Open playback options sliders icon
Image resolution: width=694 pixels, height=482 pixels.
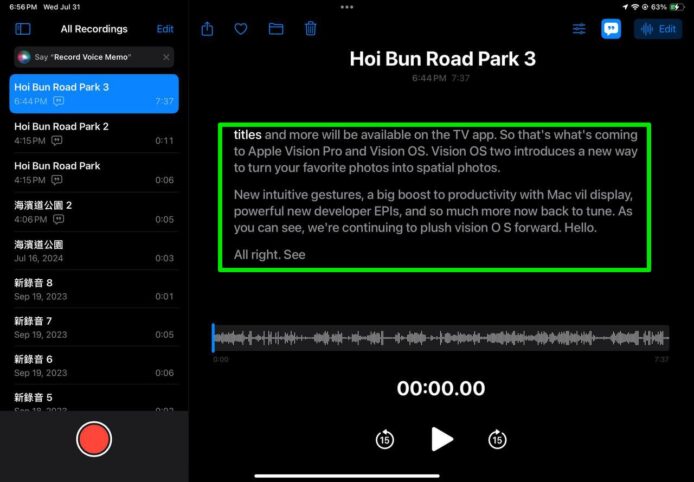pos(579,29)
